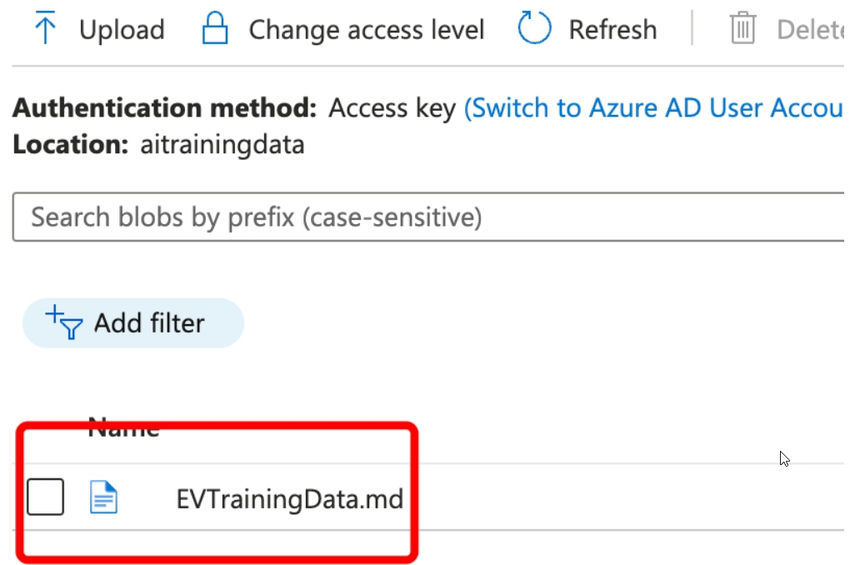
Task: Click the Authentication method label
Action: tap(164, 108)
